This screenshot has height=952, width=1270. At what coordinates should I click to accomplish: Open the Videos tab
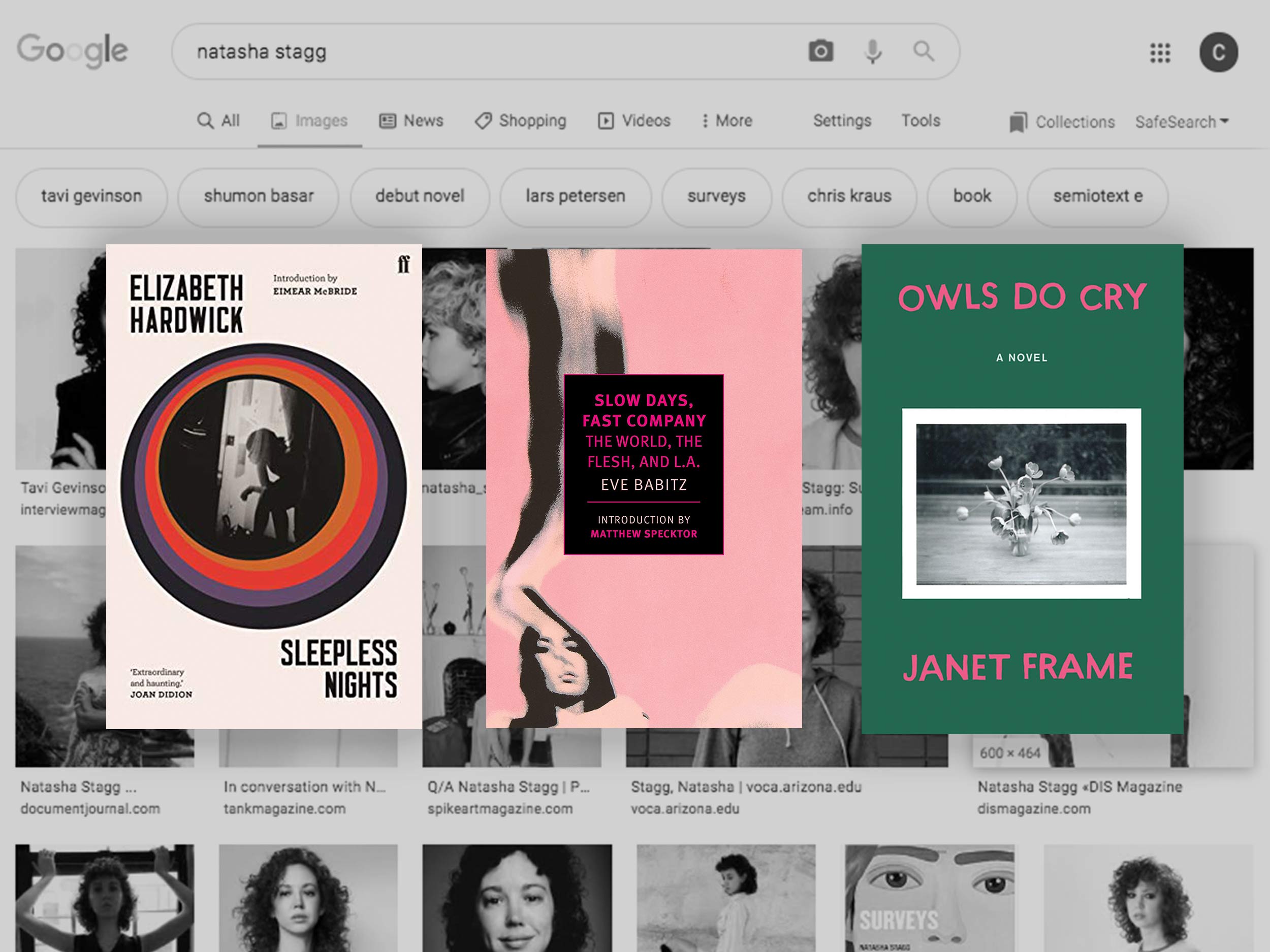[634, 120]
